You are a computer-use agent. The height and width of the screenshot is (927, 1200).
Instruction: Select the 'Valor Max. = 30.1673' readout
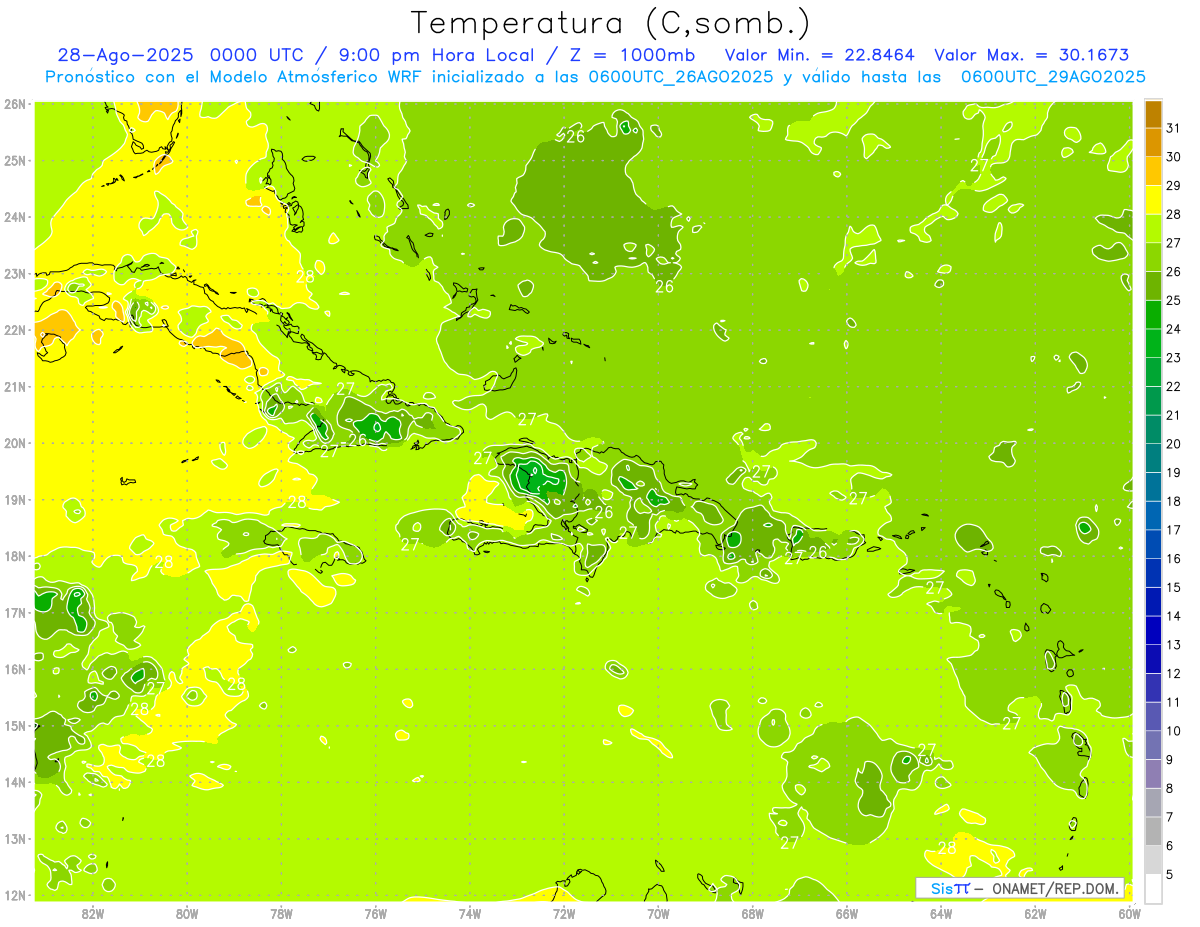[x=1031, y=55]
